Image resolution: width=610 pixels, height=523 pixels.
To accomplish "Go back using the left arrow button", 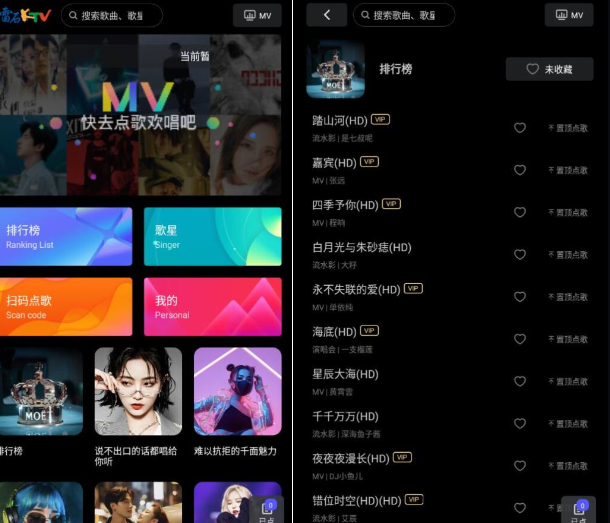I will click(x=326, y=15).
